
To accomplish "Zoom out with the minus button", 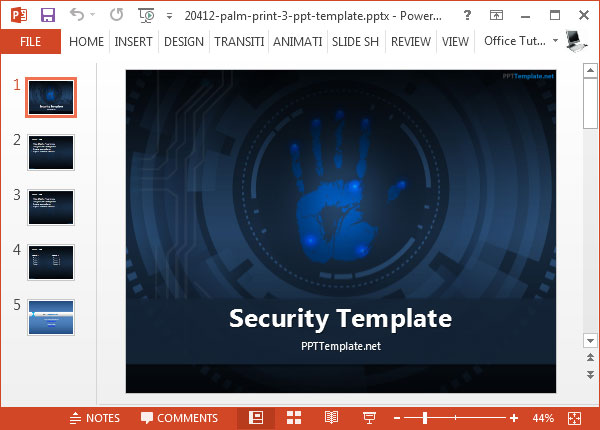I will click(397, 418).
